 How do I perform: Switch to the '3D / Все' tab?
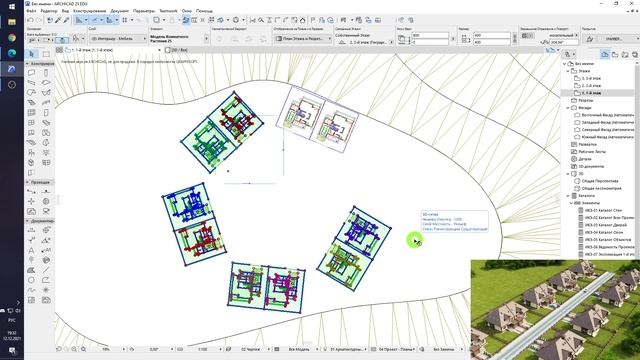(x=176, y=50)
